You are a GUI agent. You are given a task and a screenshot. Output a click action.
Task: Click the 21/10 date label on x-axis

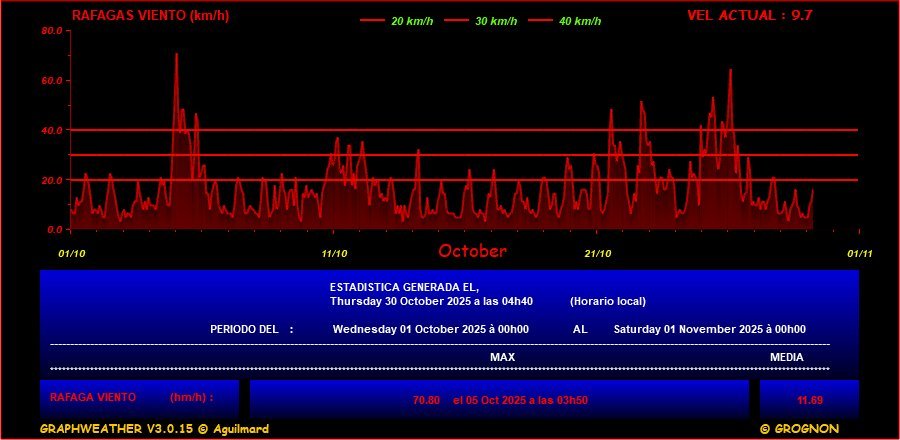[598, 253]
